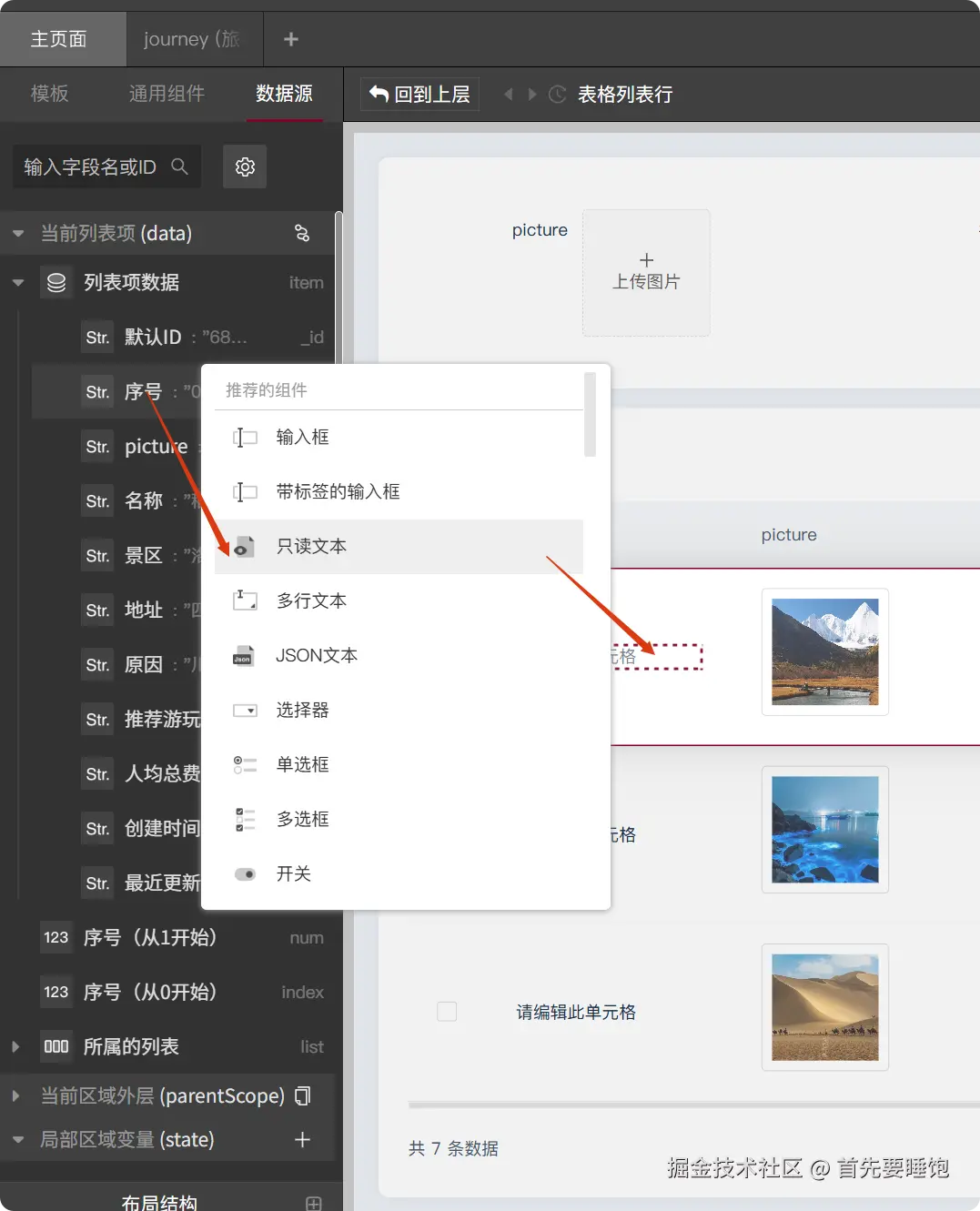Click the 123 icon for 序号（从0开始）
Viewport: 980px width, 1211px height.
(x=56, y=992)
